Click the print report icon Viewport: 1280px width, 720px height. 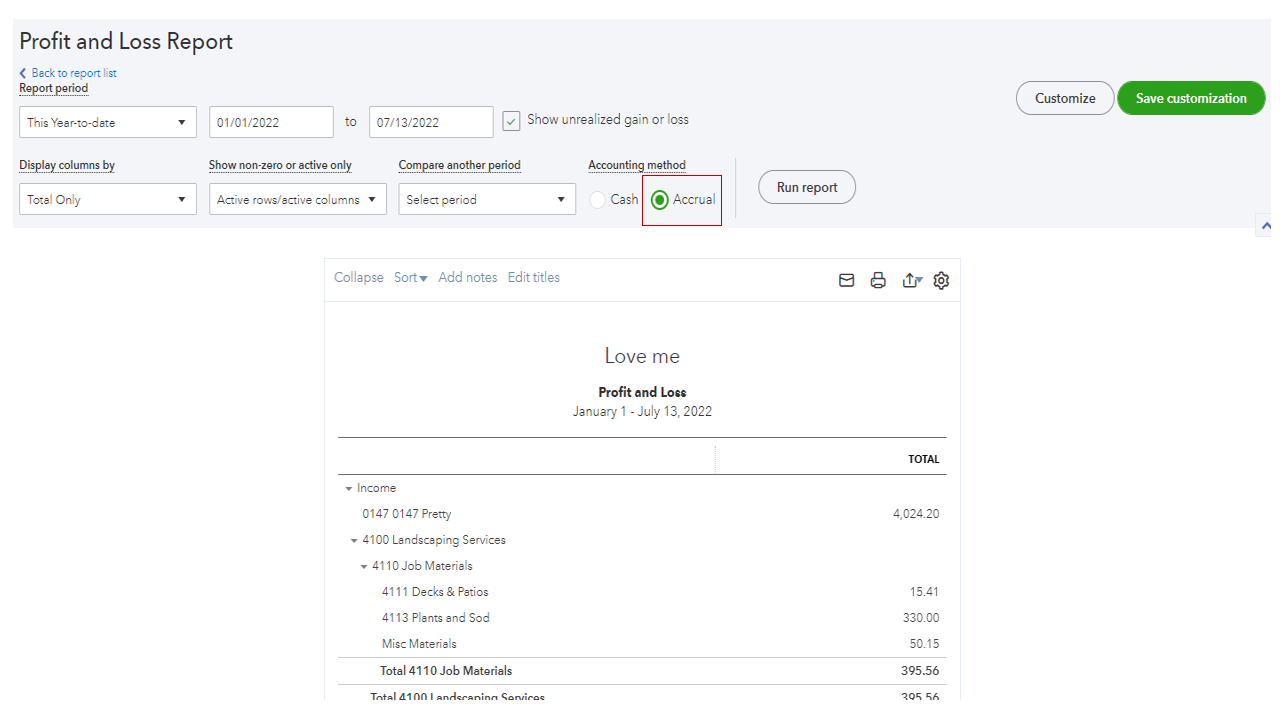coord(878,281)
